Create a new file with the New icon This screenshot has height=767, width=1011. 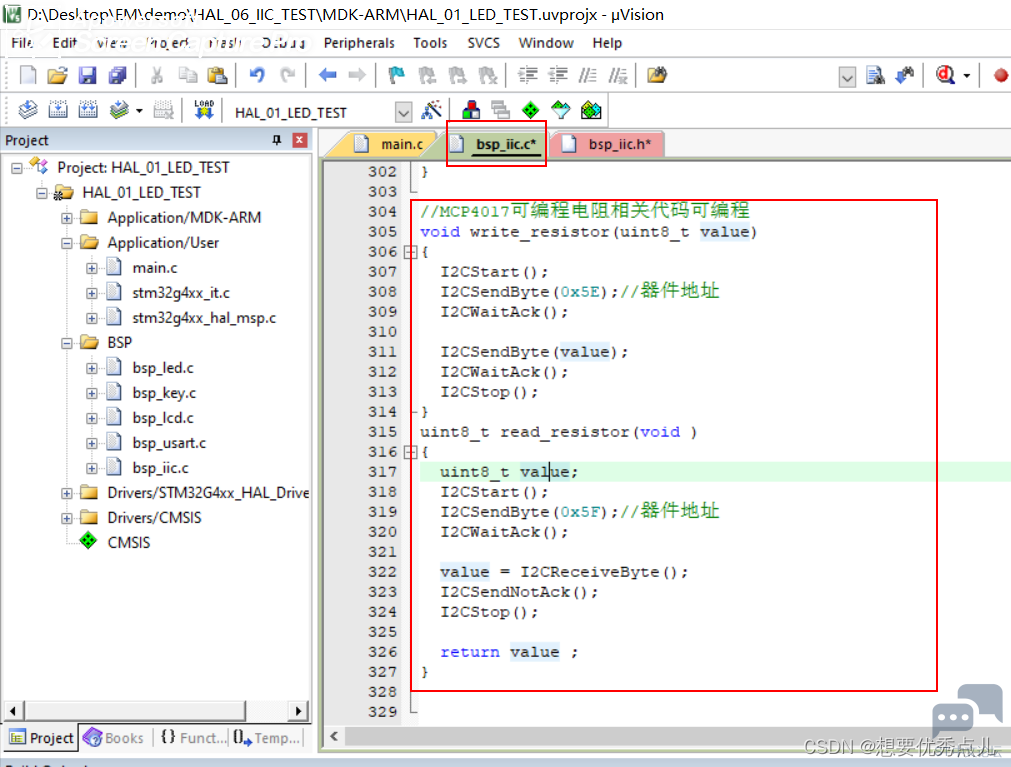pyautogui.click(x=27, y=75)
